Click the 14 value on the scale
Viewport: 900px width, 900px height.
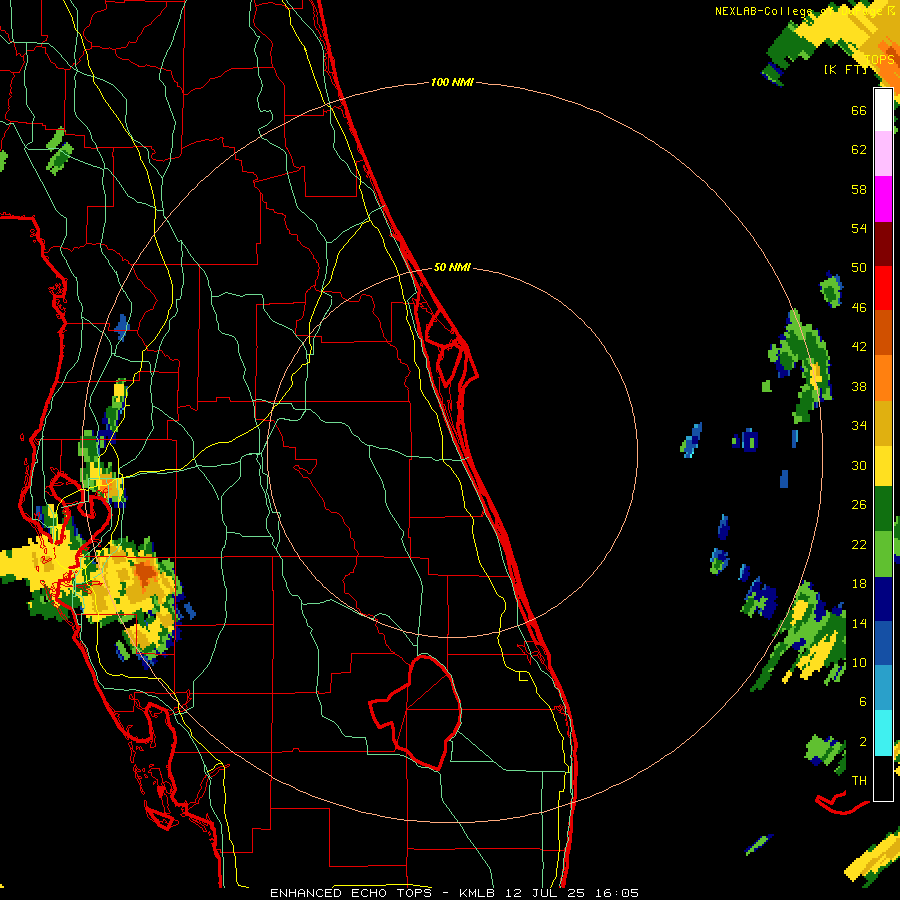coord(859,623)
